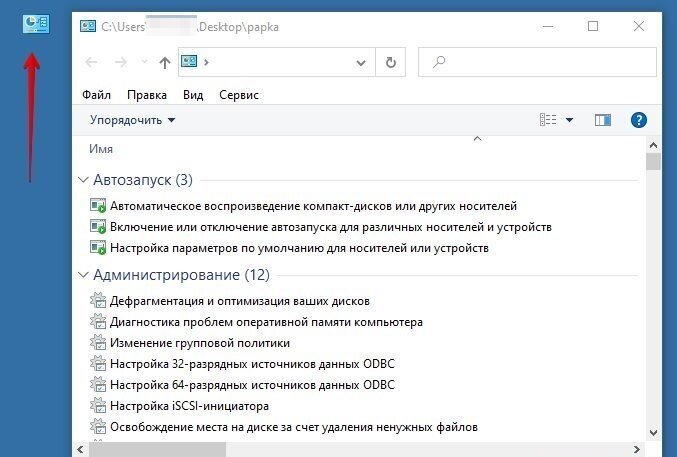Go forward with the Forward arrow
Viewport: 677px width, 457px height.
120,62
